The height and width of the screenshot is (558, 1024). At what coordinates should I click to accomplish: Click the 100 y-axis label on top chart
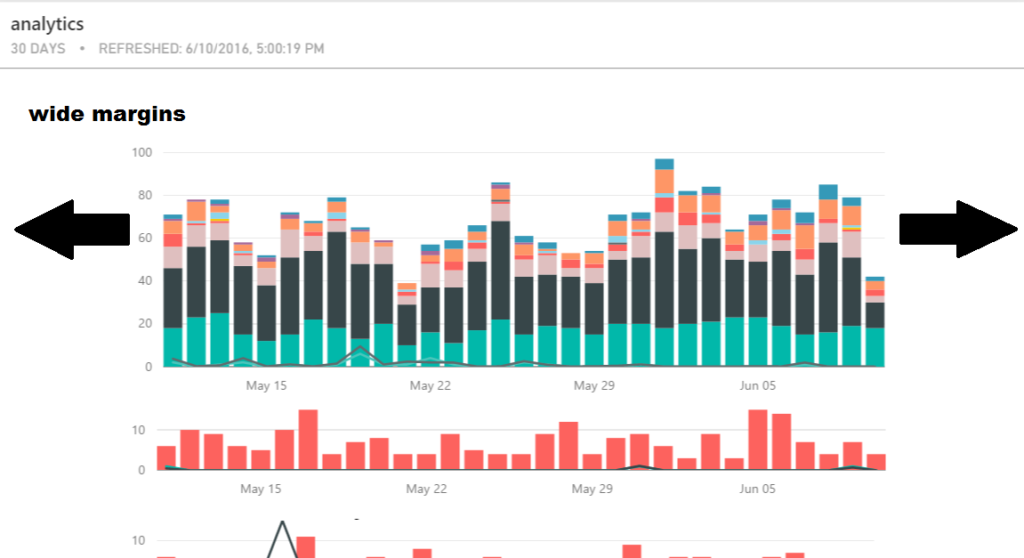[x=141, y=153]
